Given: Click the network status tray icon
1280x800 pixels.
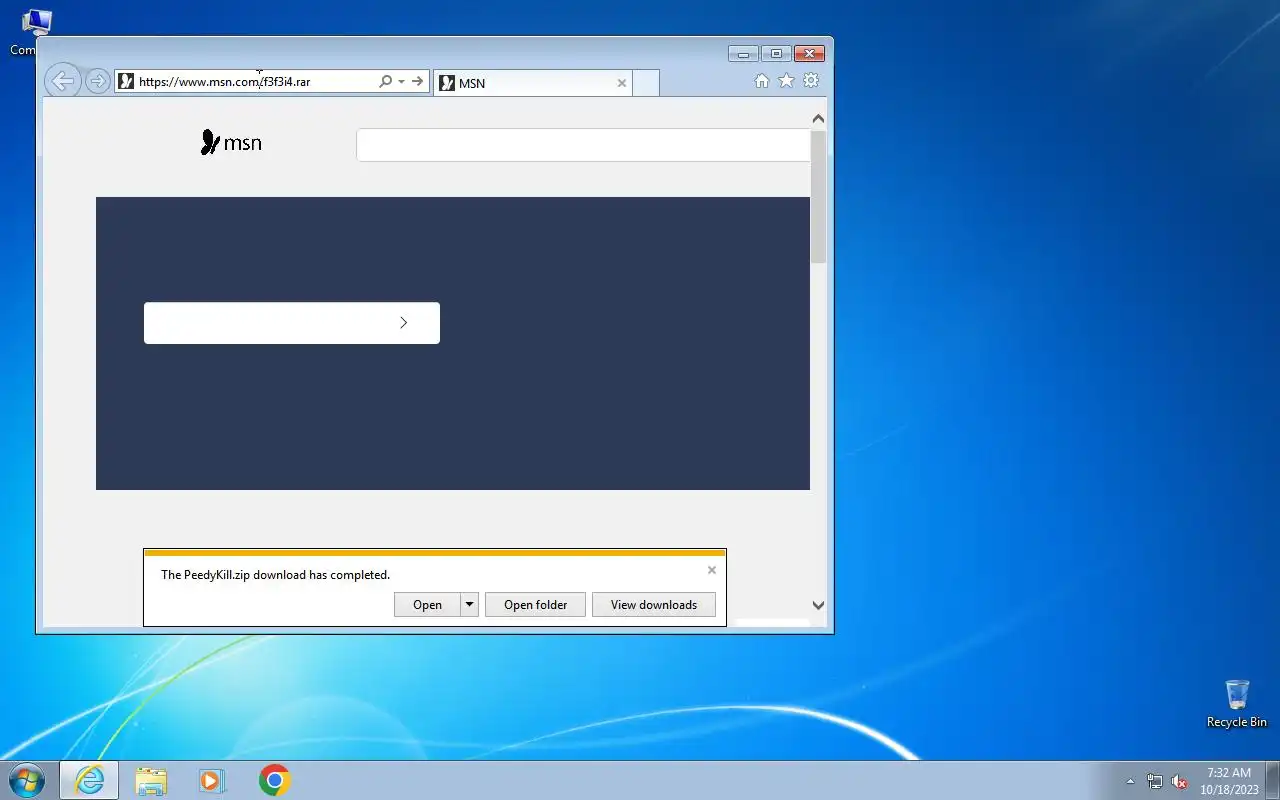Looking at the screenshot, I should coord(1155,781).
